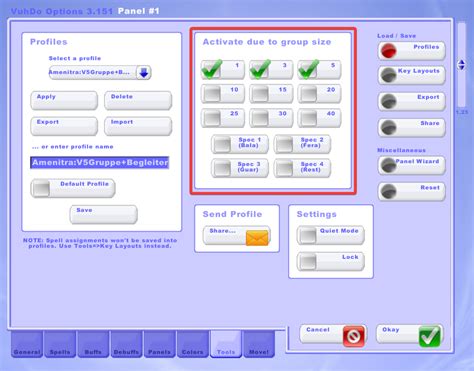Choose the Share option under Load / Save
Image resolution: width=474 pixels, height=371 pixels.
pyautogui.click(x=412, y=127)
